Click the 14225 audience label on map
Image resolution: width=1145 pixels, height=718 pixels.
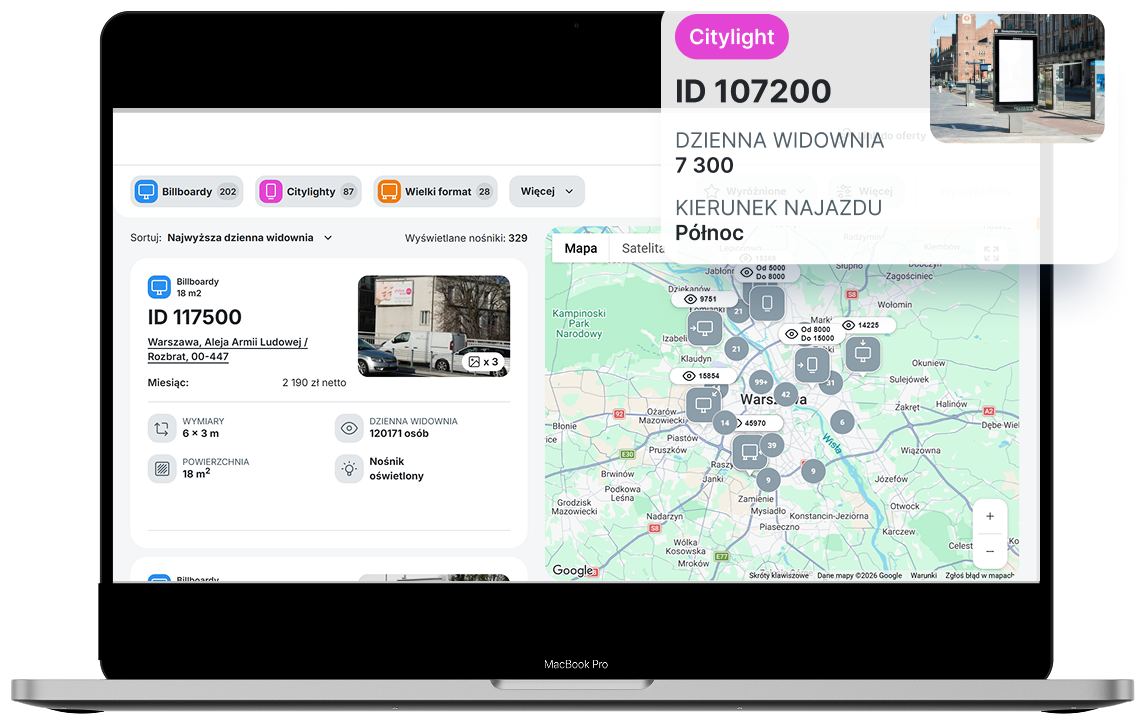point(861,325)
